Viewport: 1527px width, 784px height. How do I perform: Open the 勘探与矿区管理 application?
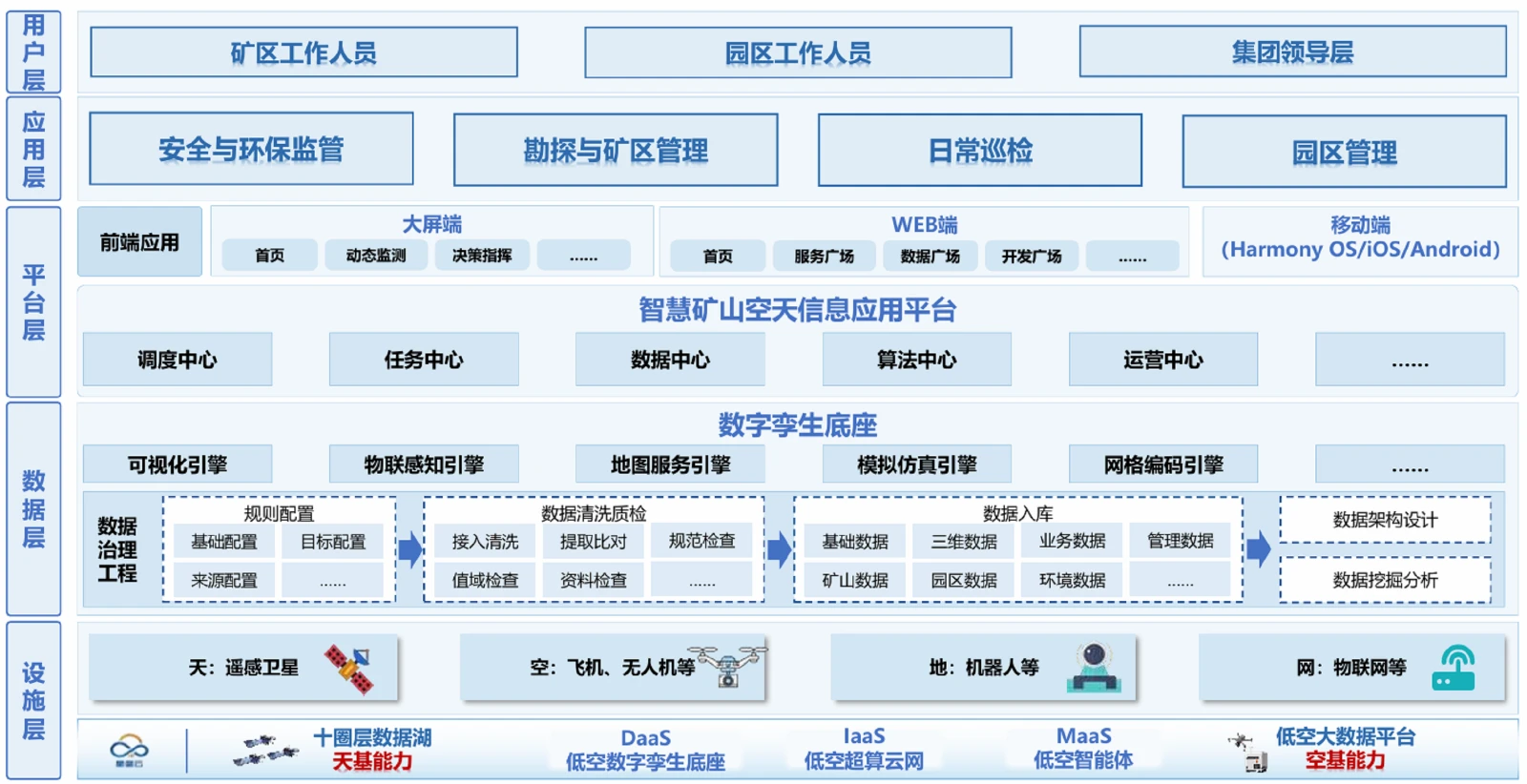point(616,150)
